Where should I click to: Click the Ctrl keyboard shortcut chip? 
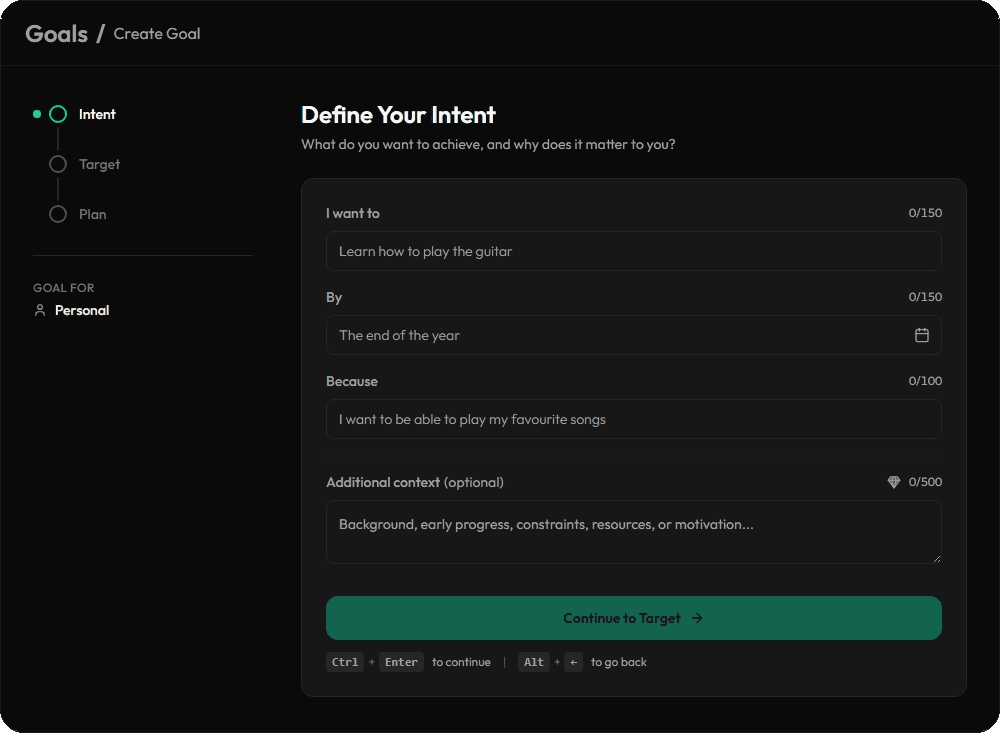[x=345, y=661]
